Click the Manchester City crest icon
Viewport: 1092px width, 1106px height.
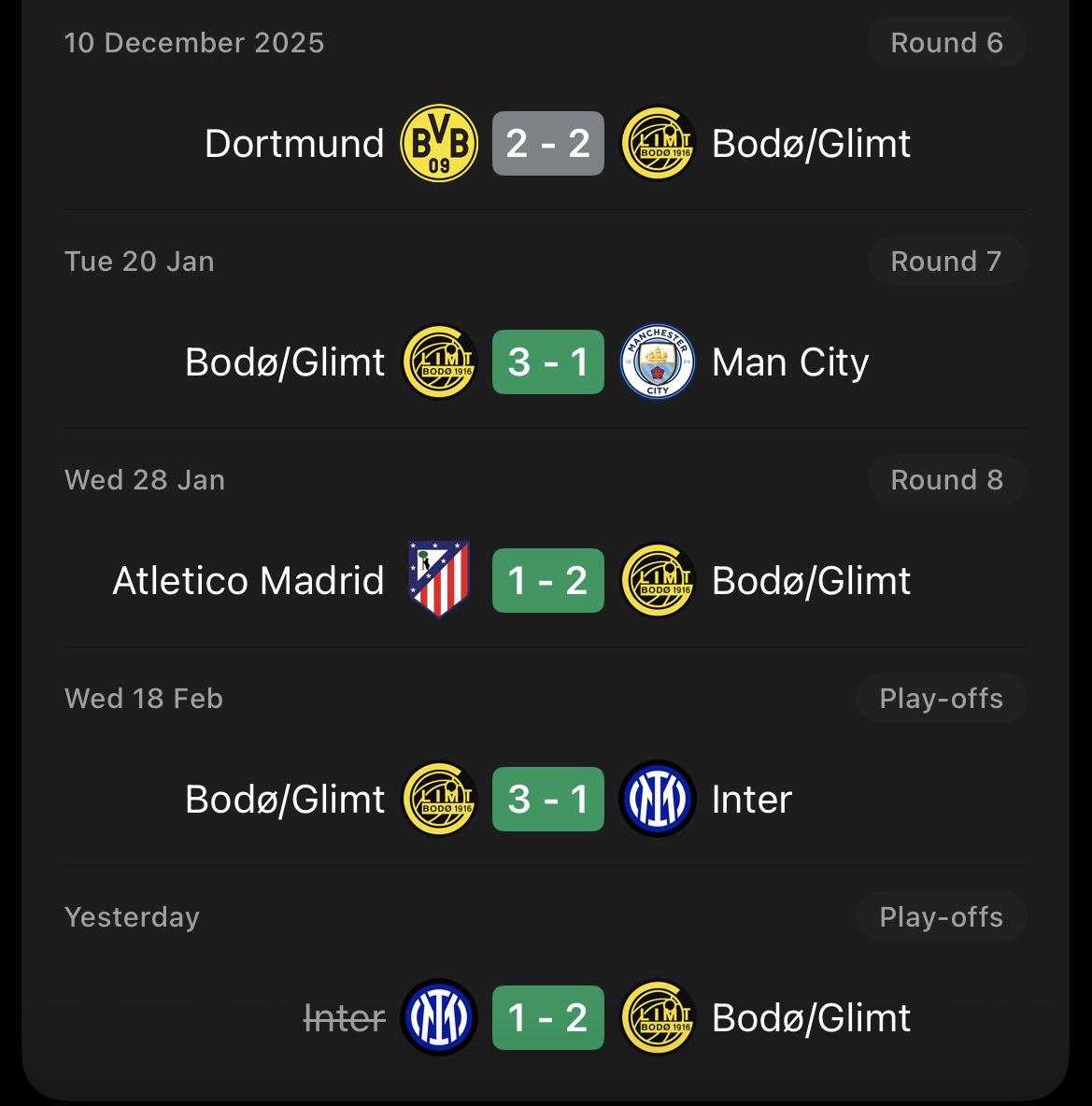(x=658, y=362)
